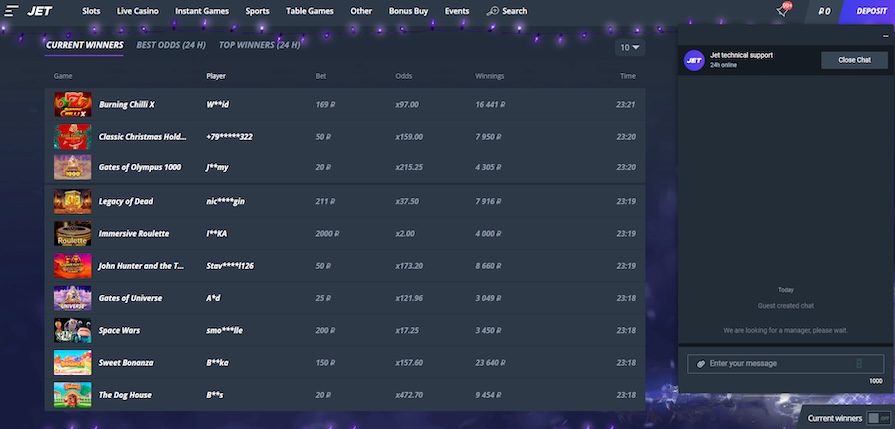The width and height of the screenshot is (895, 429).
Task: Click the Sweet Bonanza title
Action: click(126, 363)
